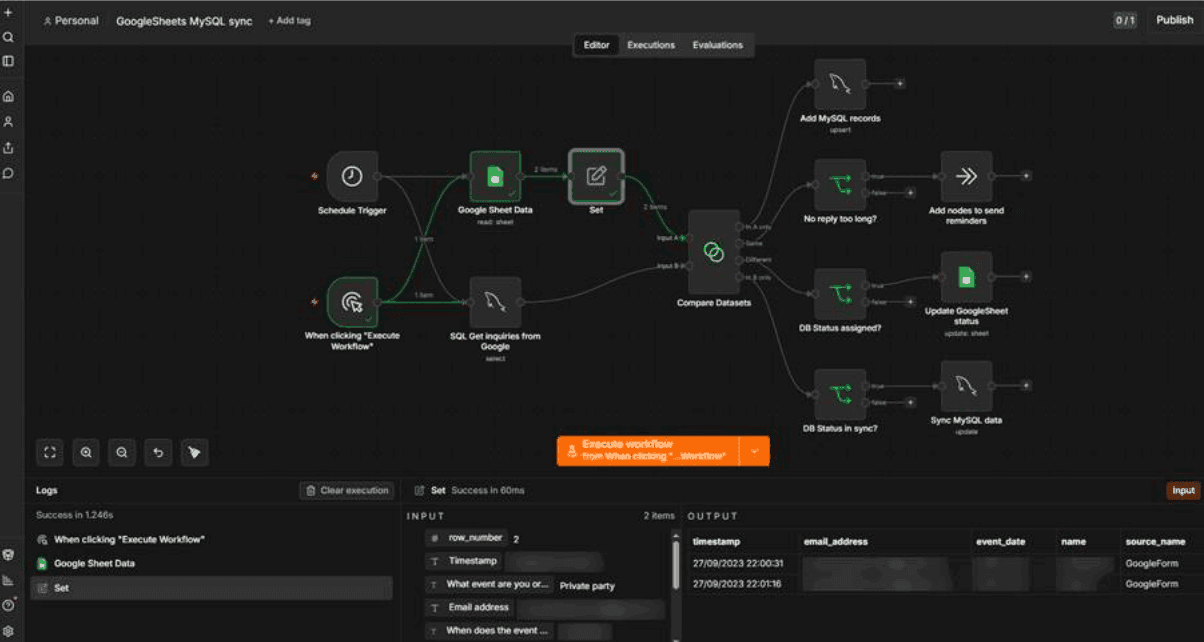The image size is (1204, 642).
Task: Click the orange Execute workflow button
Action: [648, 451]
